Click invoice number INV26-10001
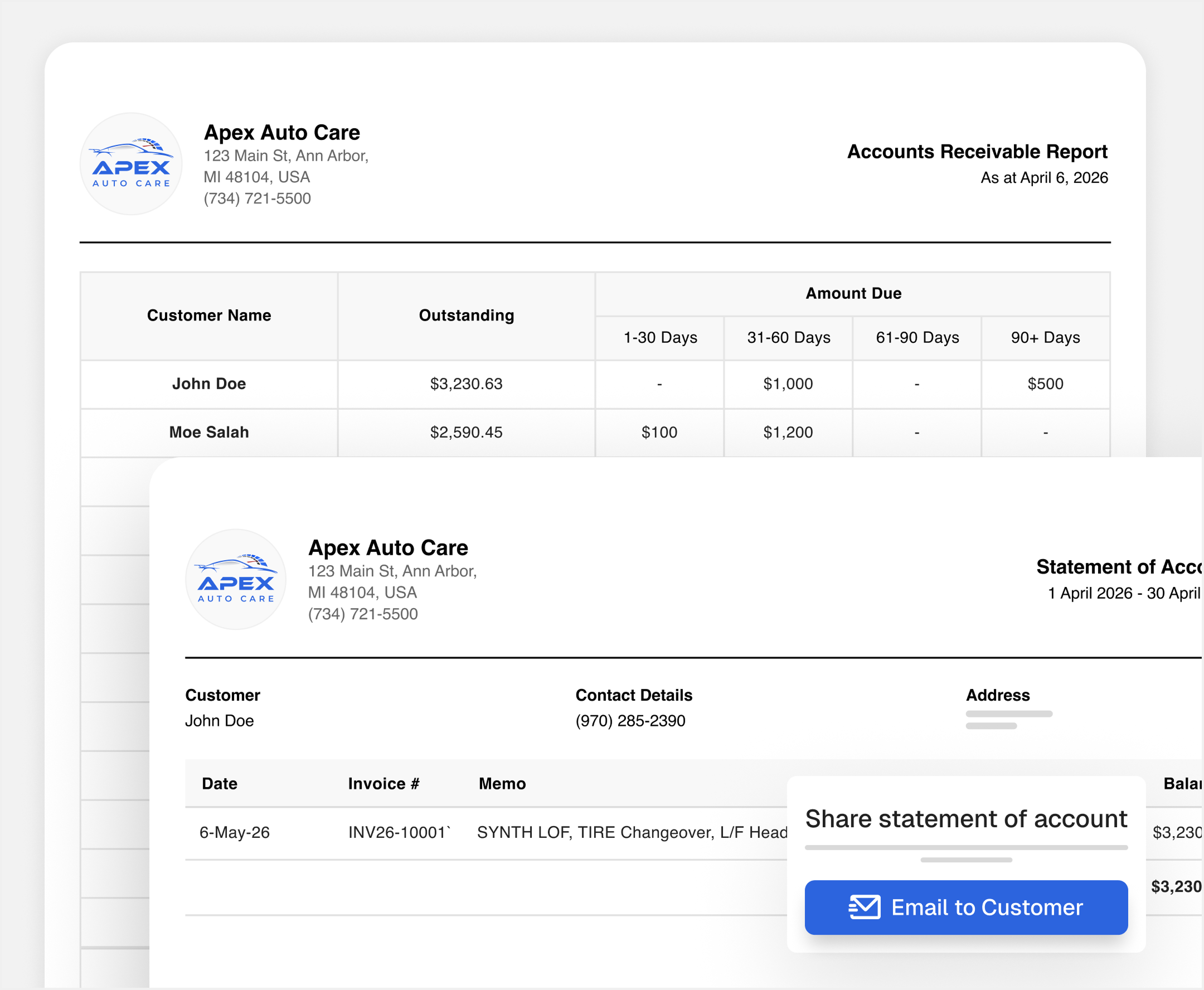Image resolution: width=1204 pixels, height=990 pixels. (x=399, y=833)
